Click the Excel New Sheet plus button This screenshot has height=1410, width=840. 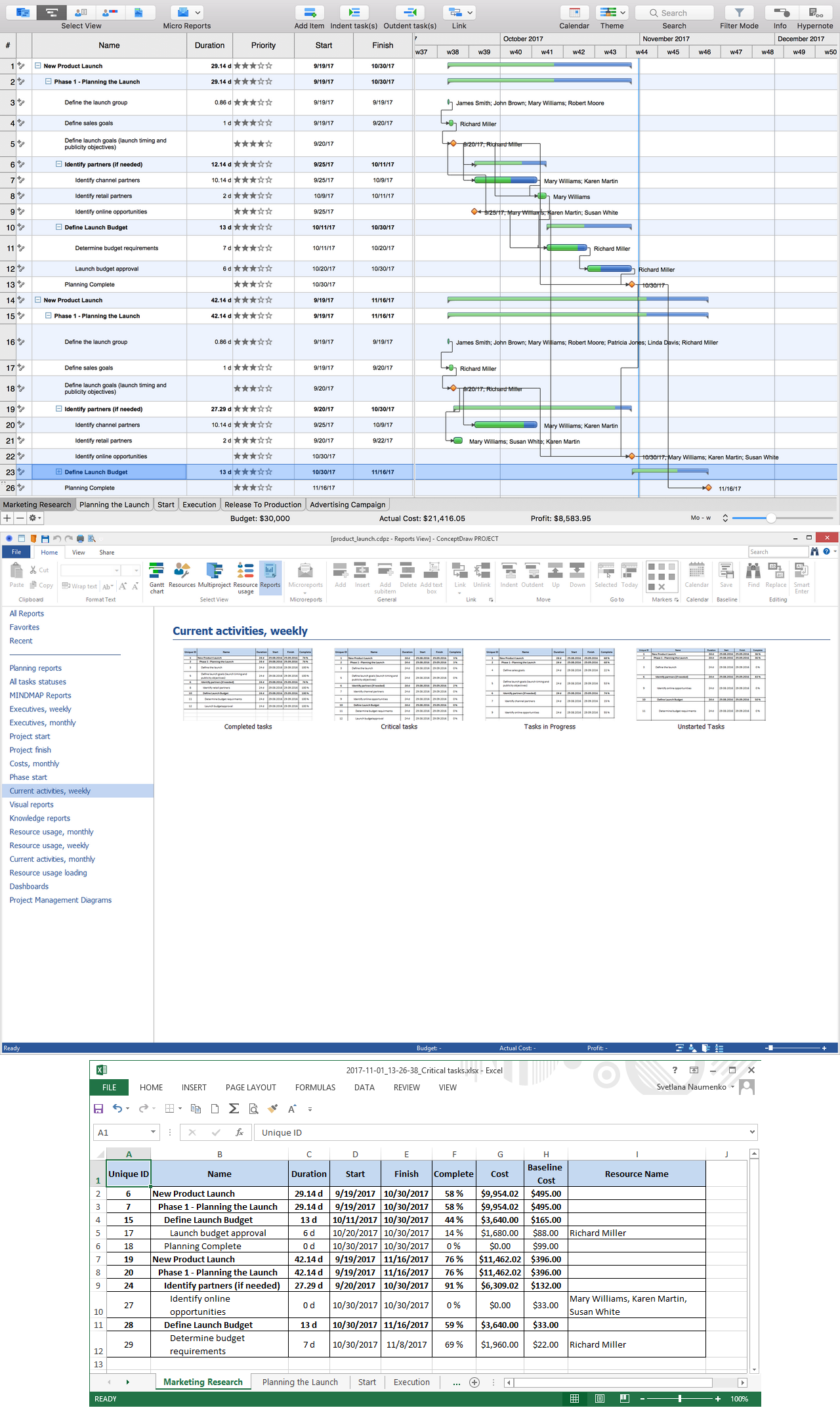[474, 1382]
